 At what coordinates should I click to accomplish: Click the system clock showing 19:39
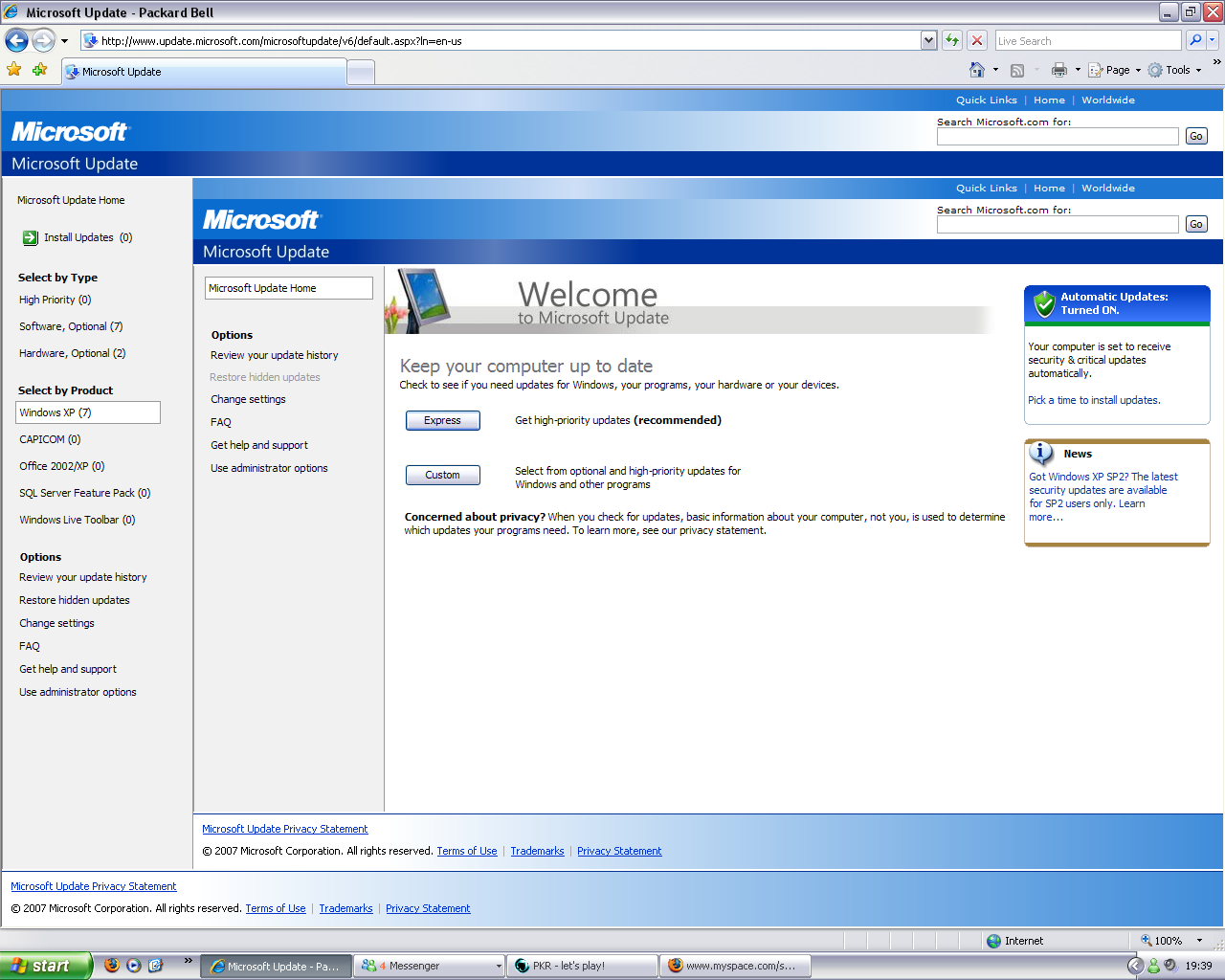1198,966
